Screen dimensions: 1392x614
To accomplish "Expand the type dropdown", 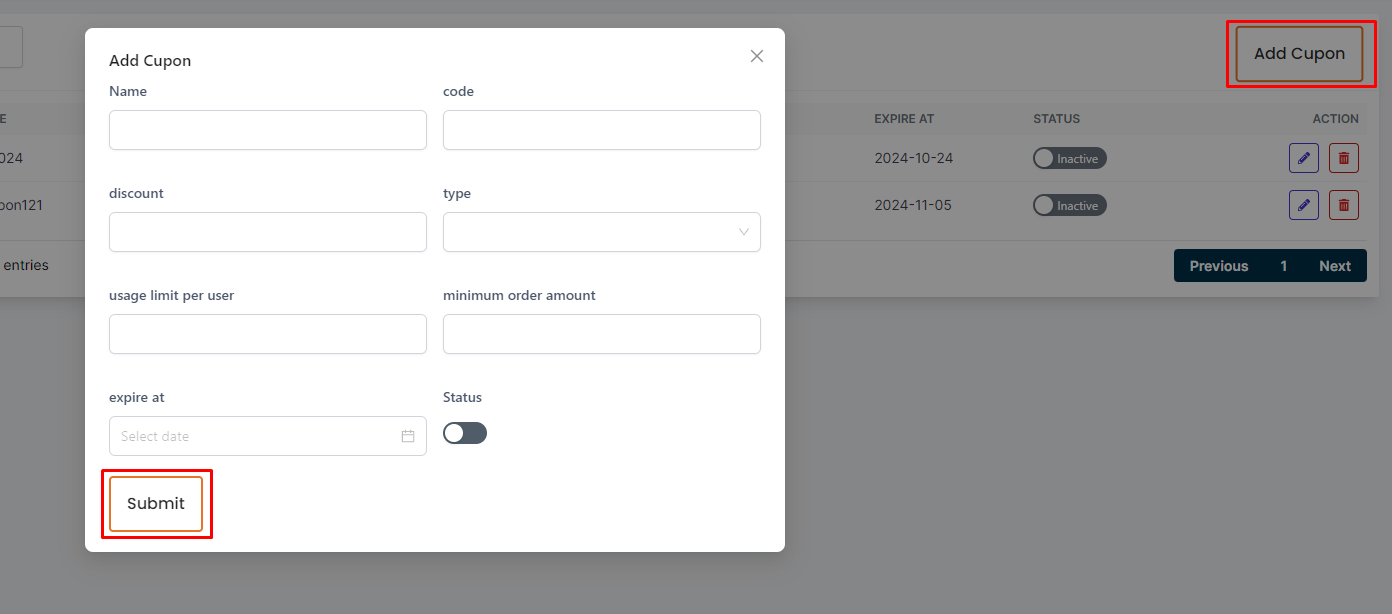I will coord(601,232).
